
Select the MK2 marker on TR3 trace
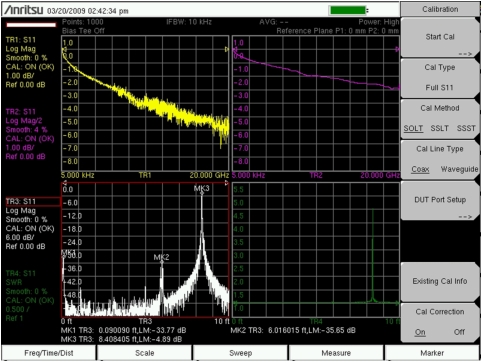[162, 257]
